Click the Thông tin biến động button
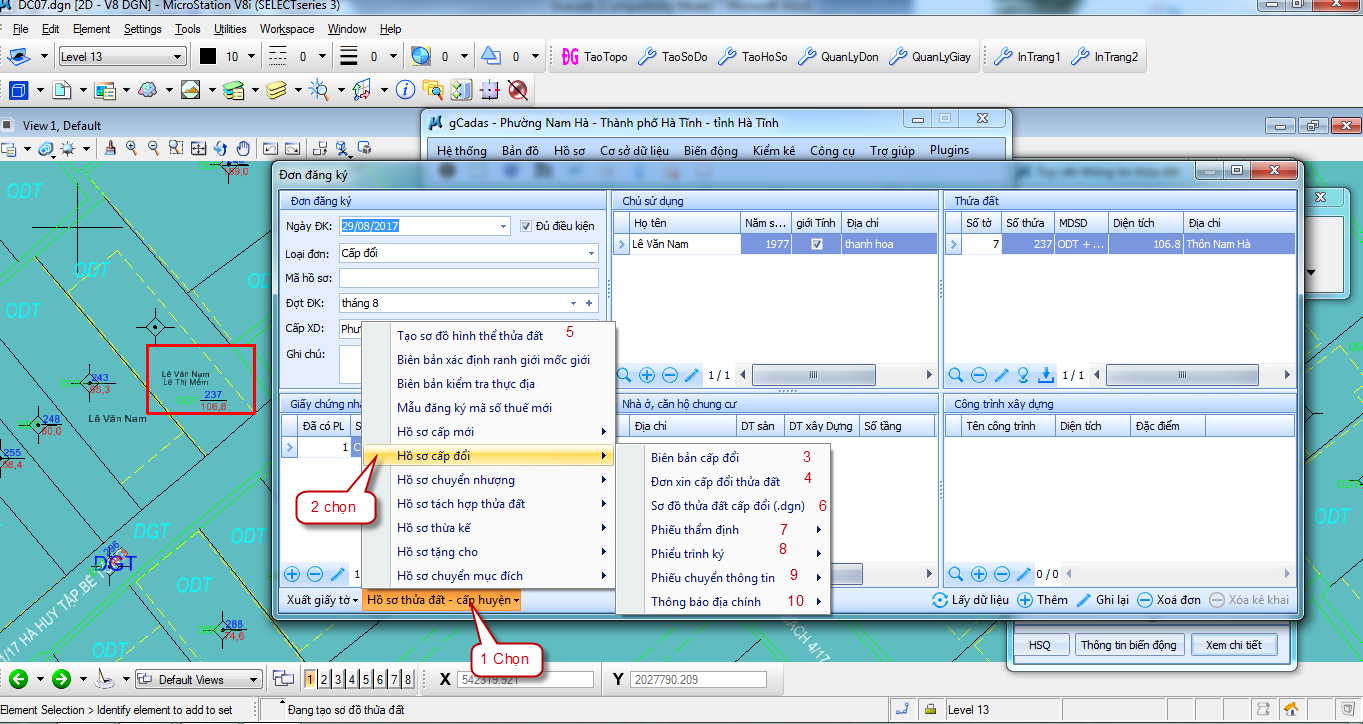The height and width of the screenshot is (724, 1363). 1129,645
